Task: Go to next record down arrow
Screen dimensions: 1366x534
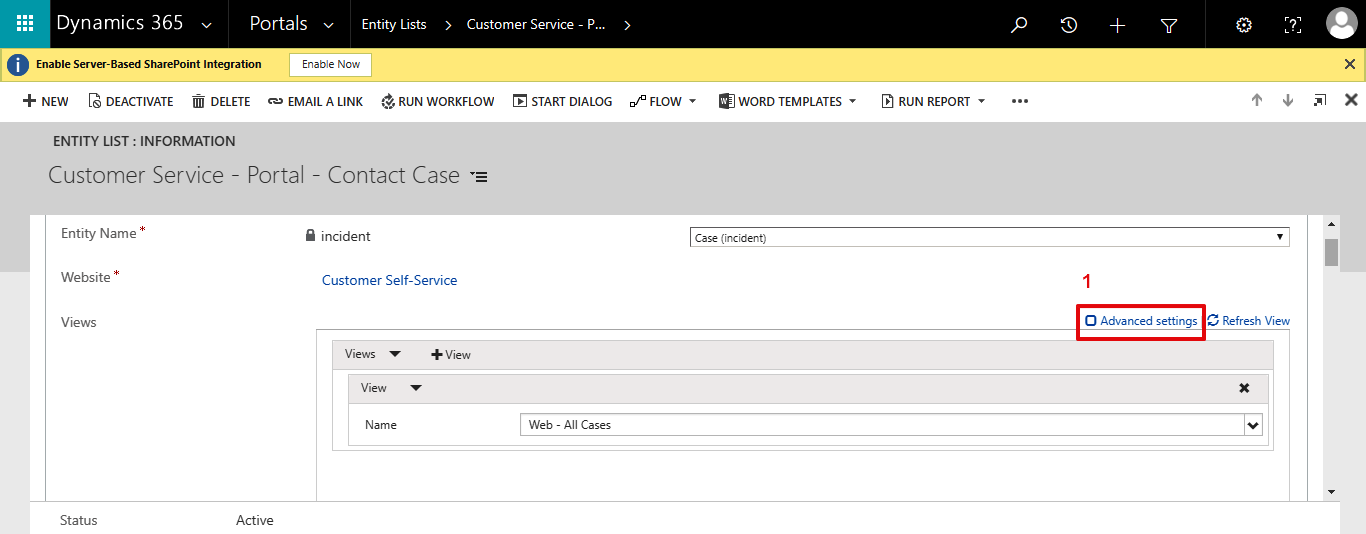Action: tap(1288, 101)
